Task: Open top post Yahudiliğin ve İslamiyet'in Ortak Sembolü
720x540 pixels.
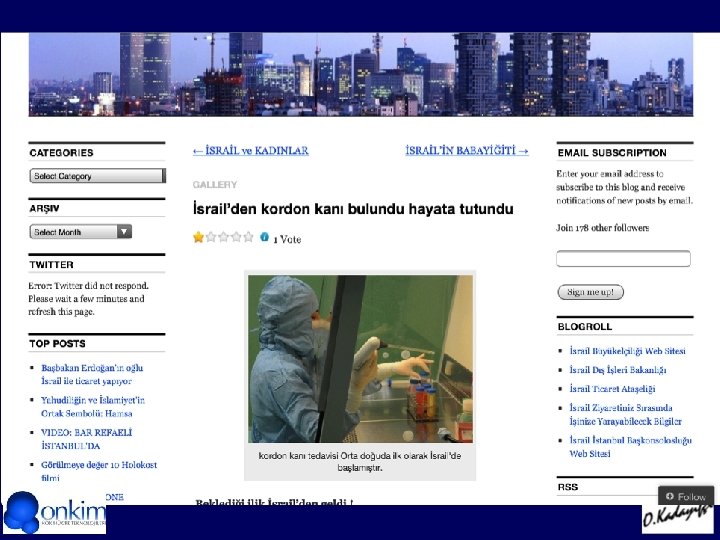Action: 93,407
